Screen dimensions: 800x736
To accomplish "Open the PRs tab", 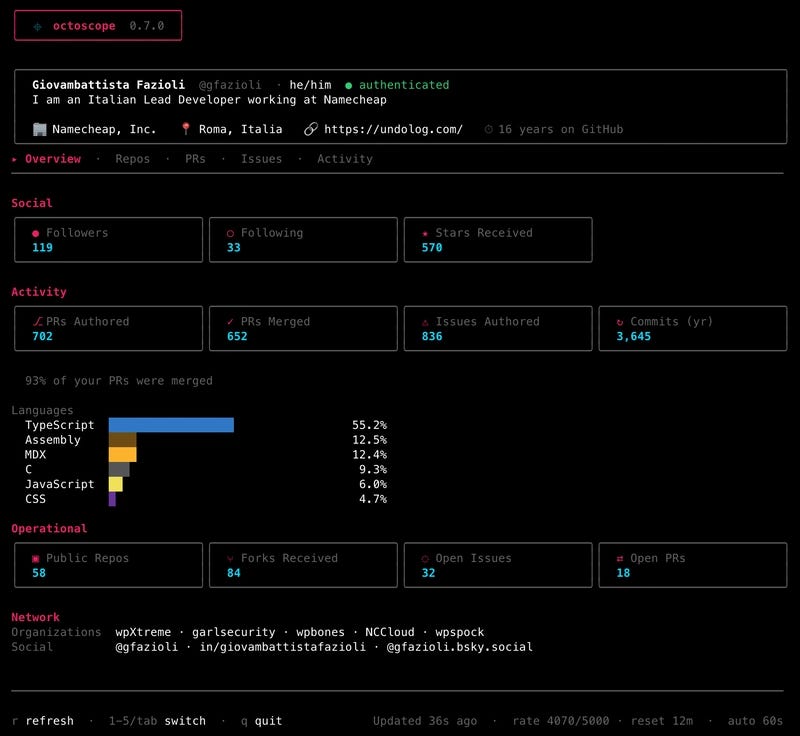I will pos(195,159).
